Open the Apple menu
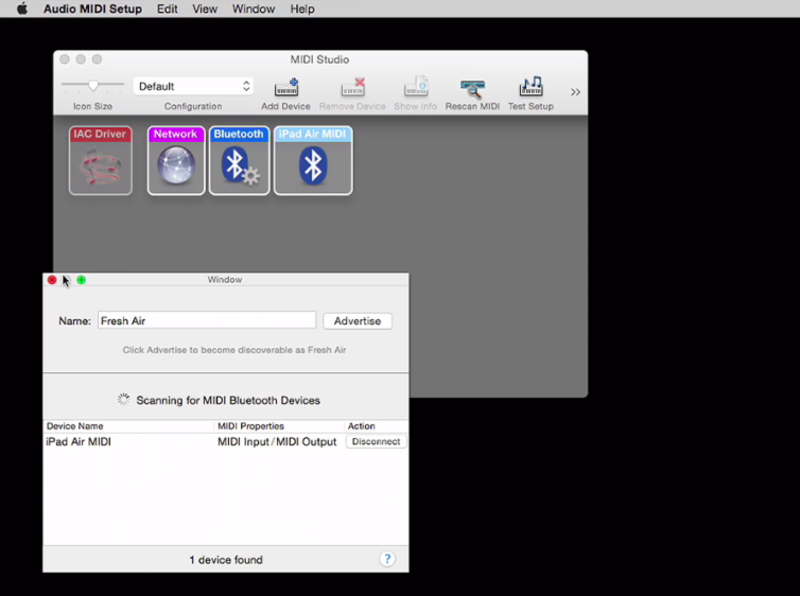 pos(22,9)
